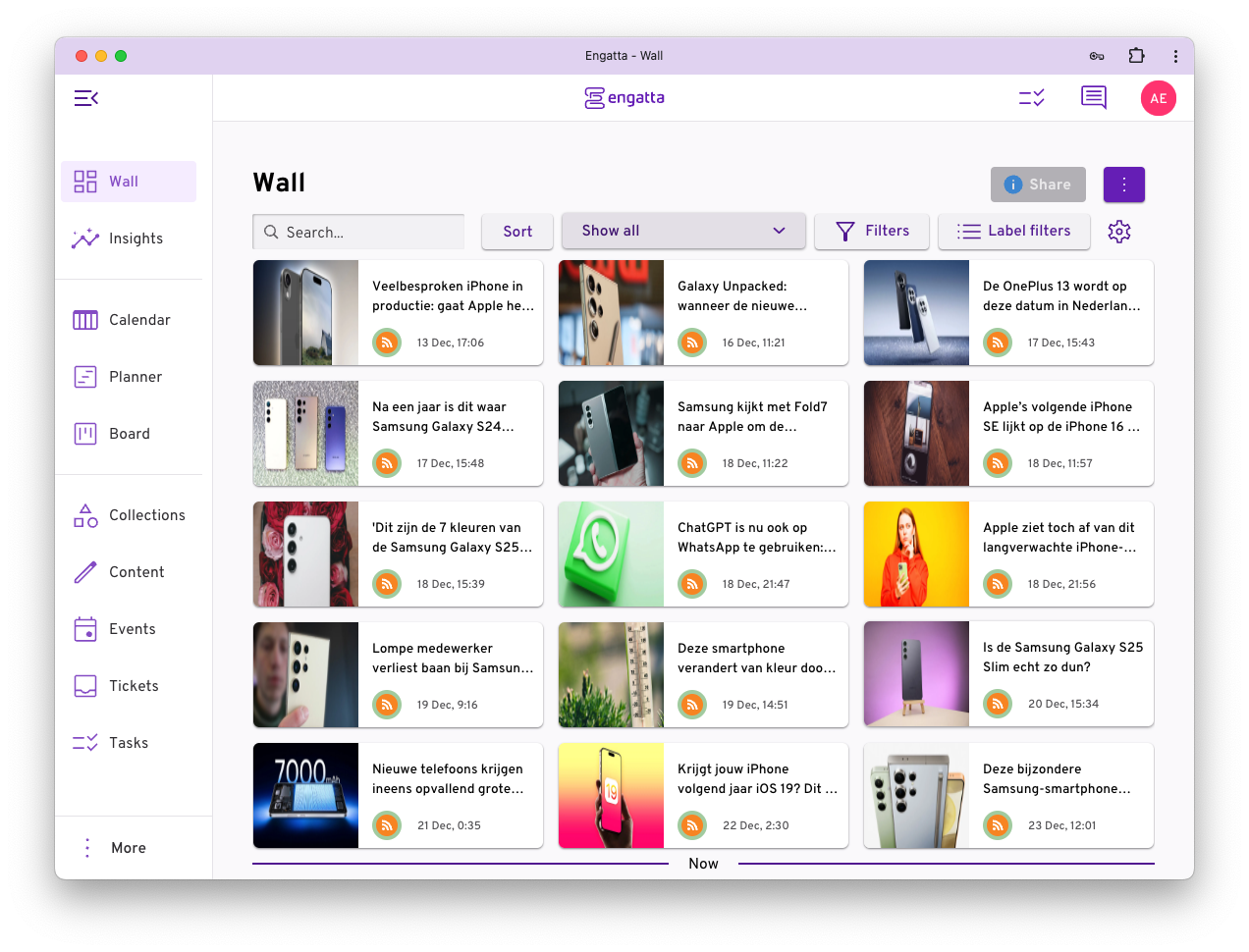Screen dimensions: 1249x952
Task: Open the purple three-dot options button
Action: click(1124, 185)
